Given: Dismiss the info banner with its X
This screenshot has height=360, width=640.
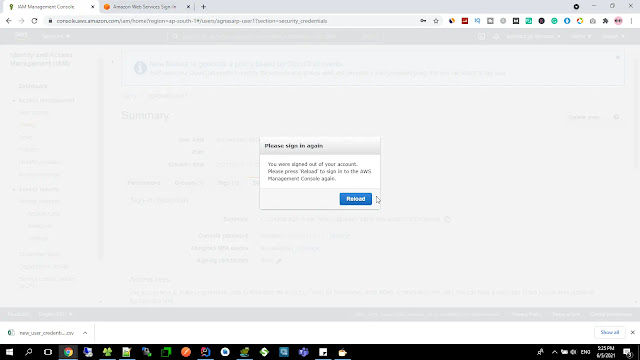Looking at the screenshot, I should (x=618, y=58).
